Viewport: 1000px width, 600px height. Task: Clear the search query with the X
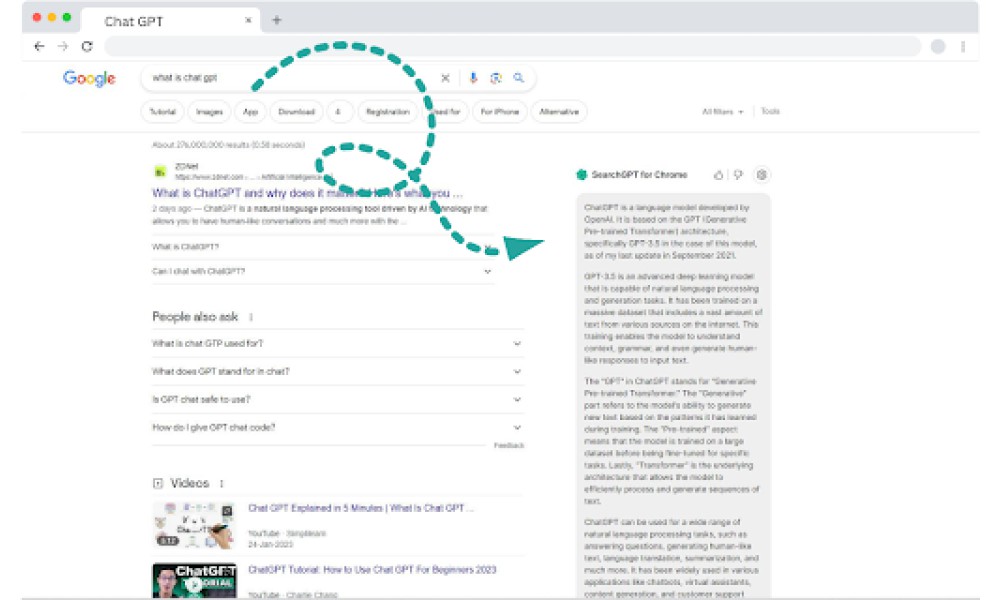point(445,78)
